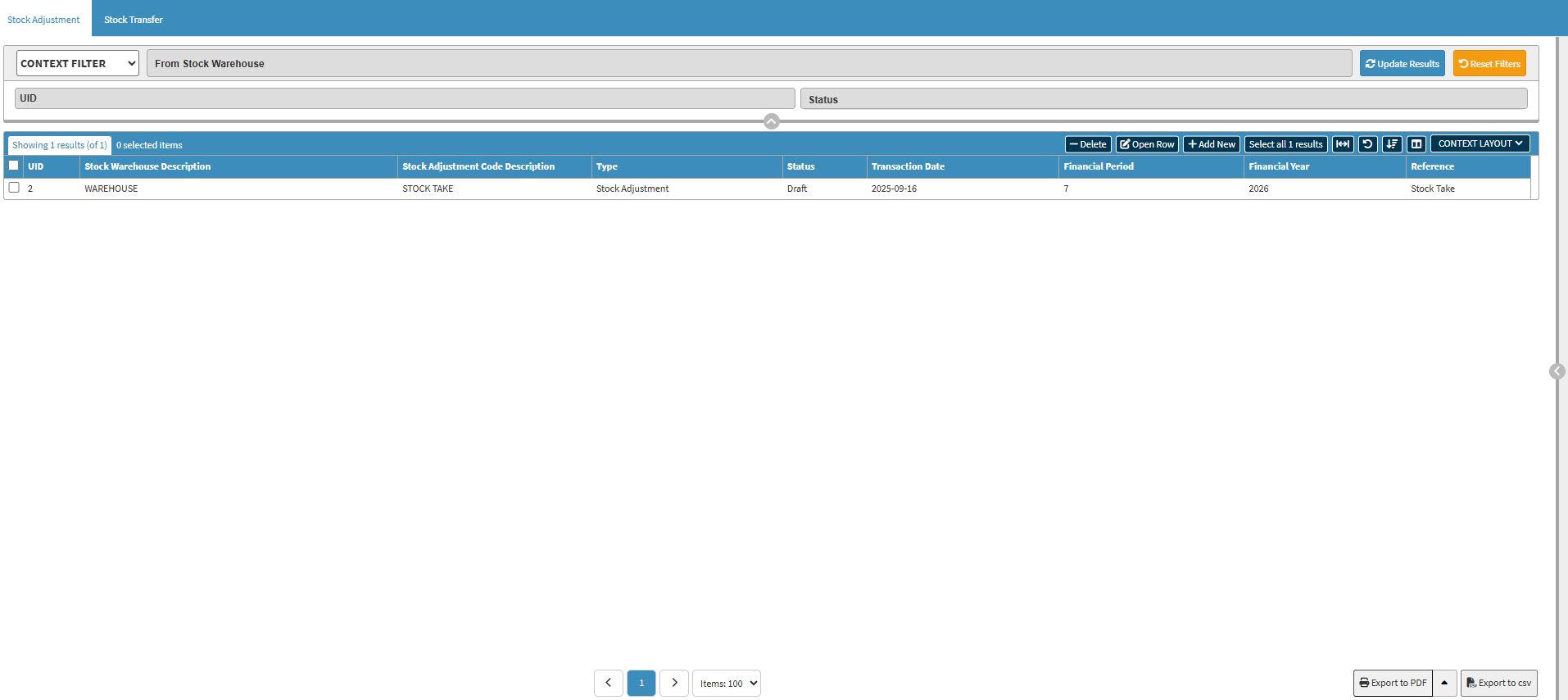Collapse the filter panel with round chevron
The image size is (1568, 700).
click(771, 121)
